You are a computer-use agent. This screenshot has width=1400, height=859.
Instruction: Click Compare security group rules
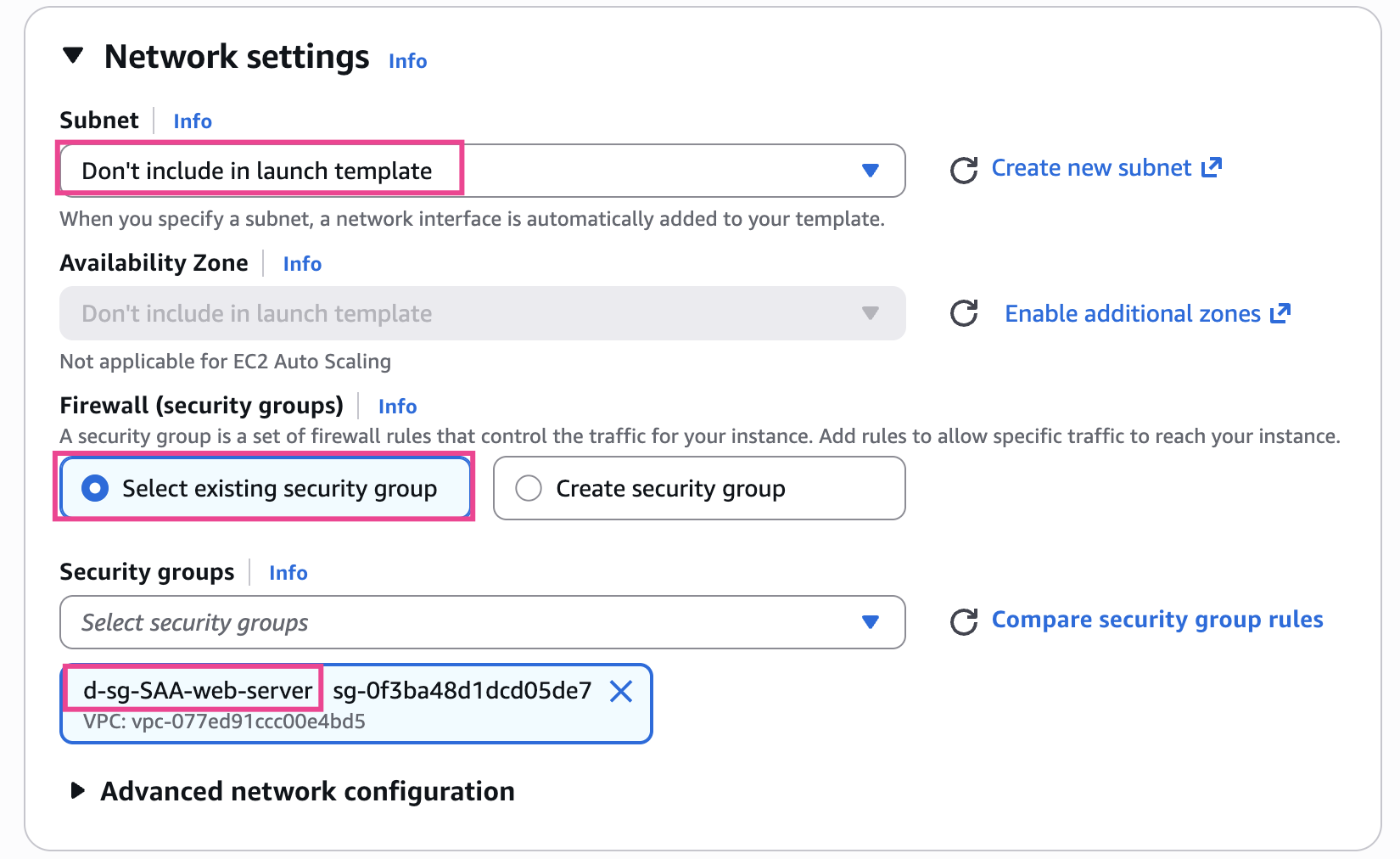1157,620
